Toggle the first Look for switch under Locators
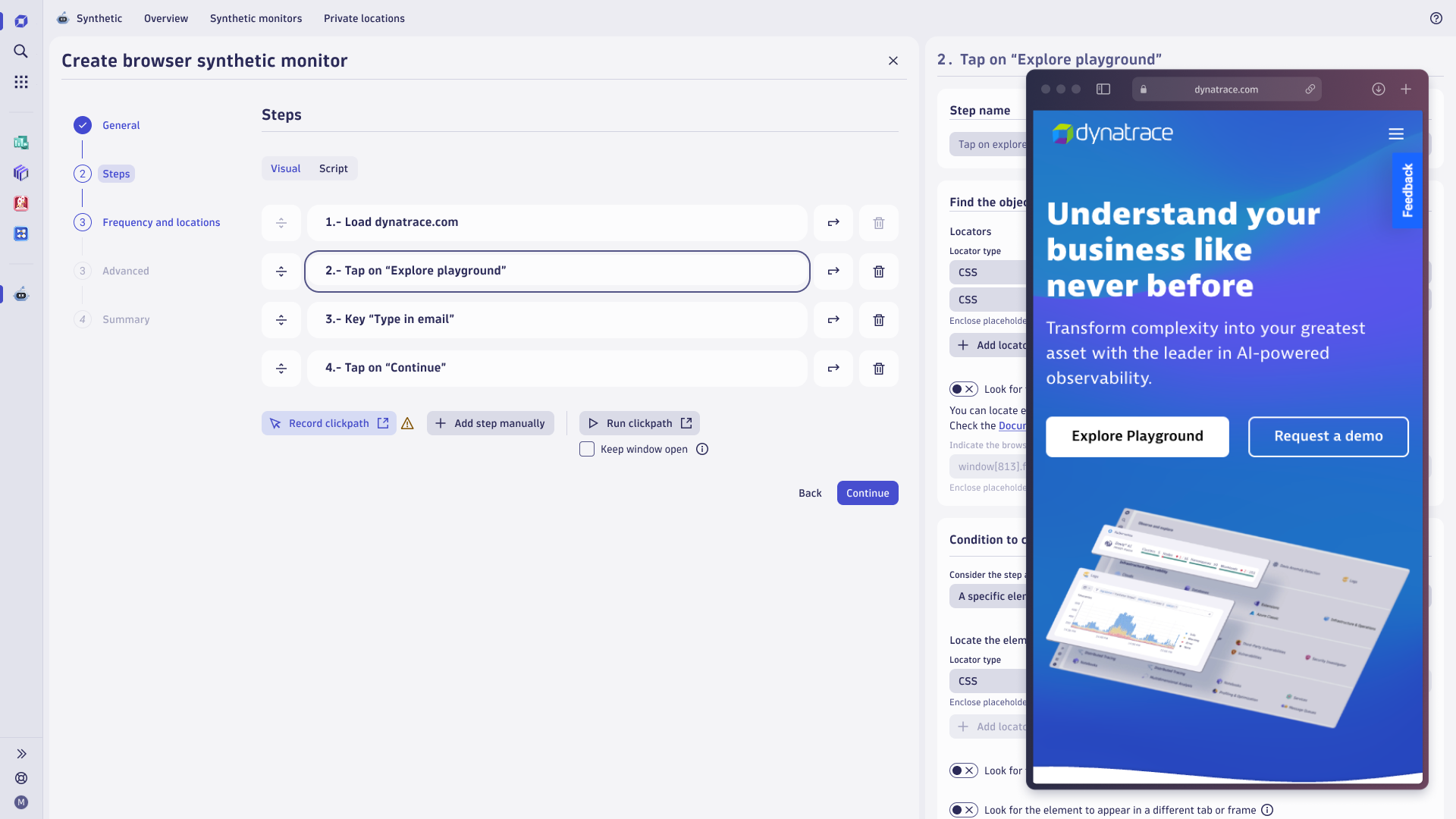1456x819 pixels. click(x=964, y=389)
